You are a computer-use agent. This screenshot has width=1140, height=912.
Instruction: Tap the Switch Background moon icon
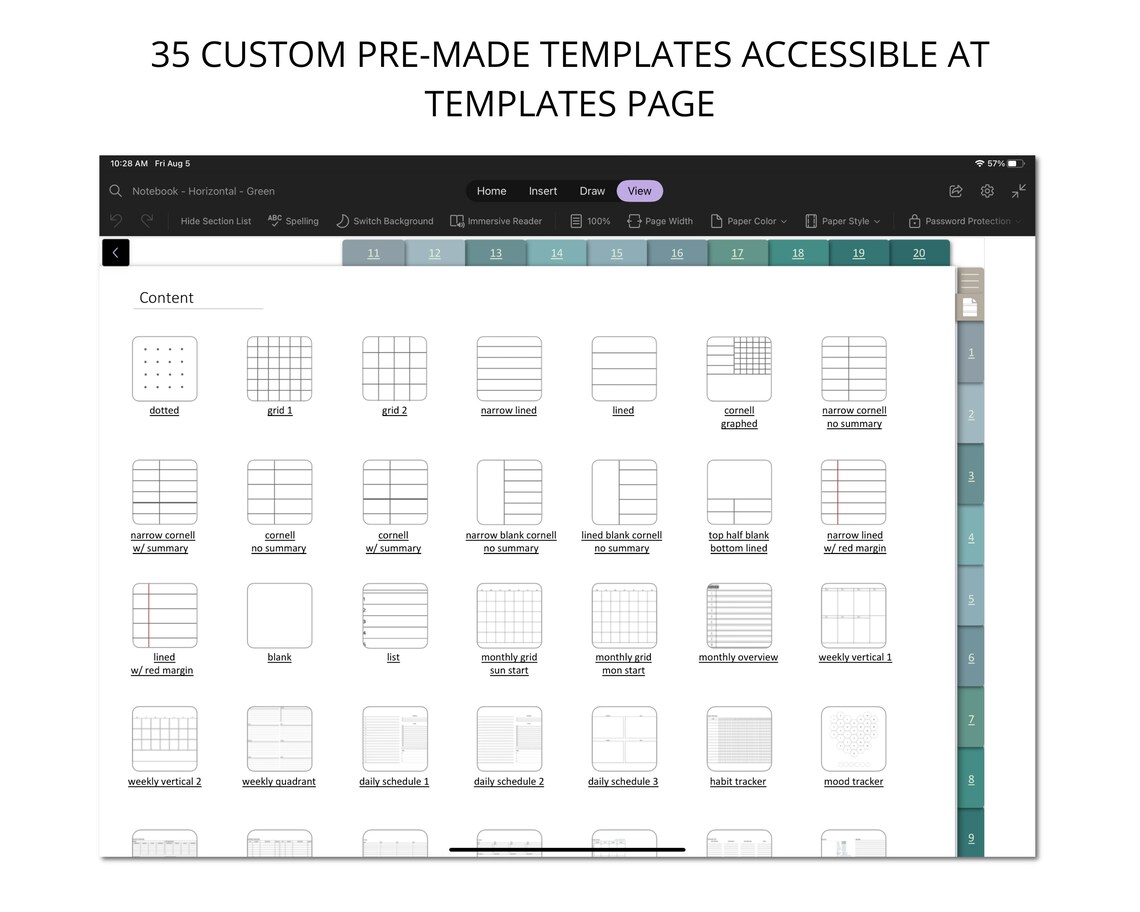coord(342,221)
